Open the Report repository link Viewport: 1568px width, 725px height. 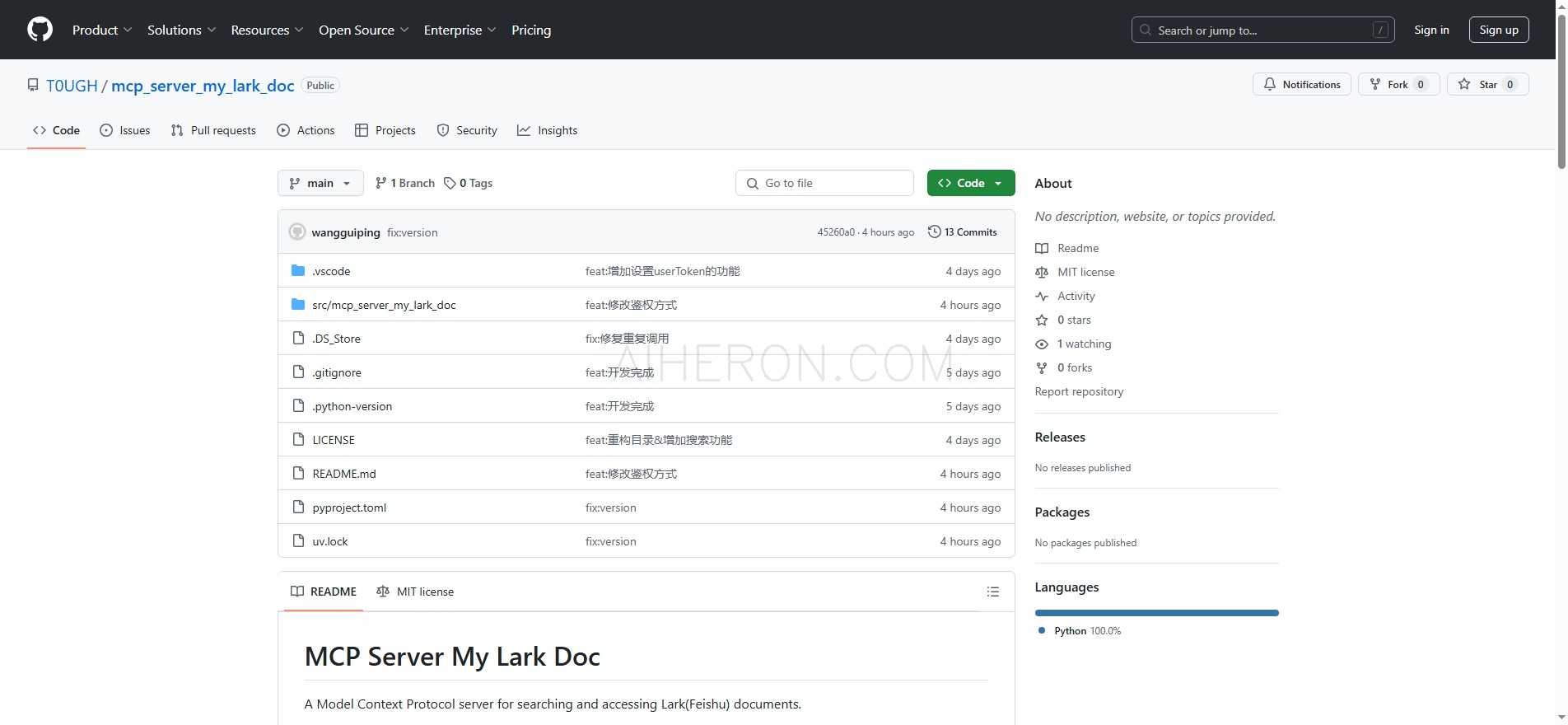pos(1079,391)
